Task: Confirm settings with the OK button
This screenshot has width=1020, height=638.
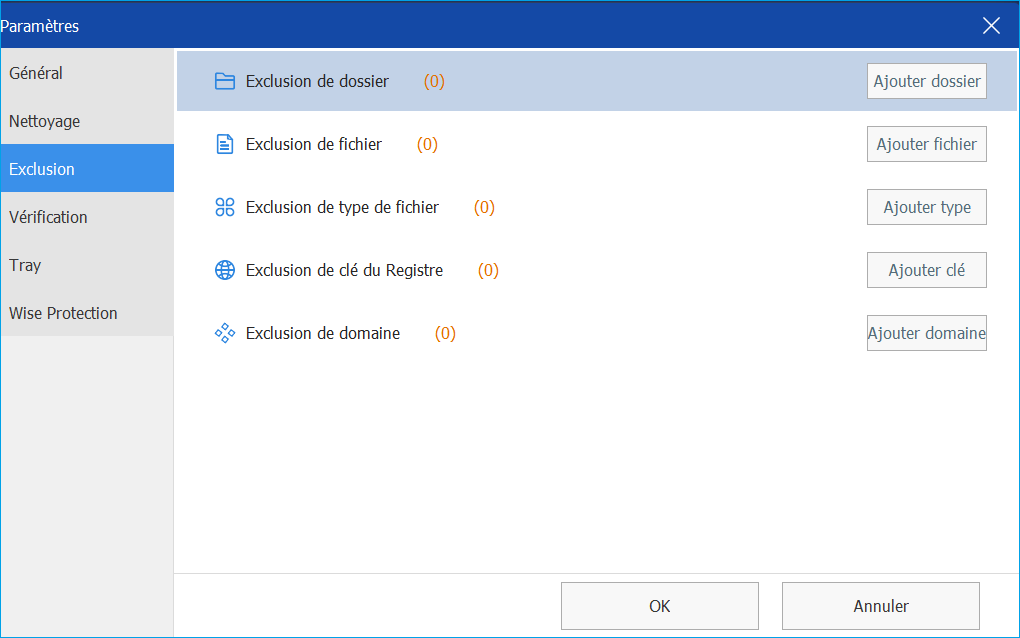Action: [660, 606]
